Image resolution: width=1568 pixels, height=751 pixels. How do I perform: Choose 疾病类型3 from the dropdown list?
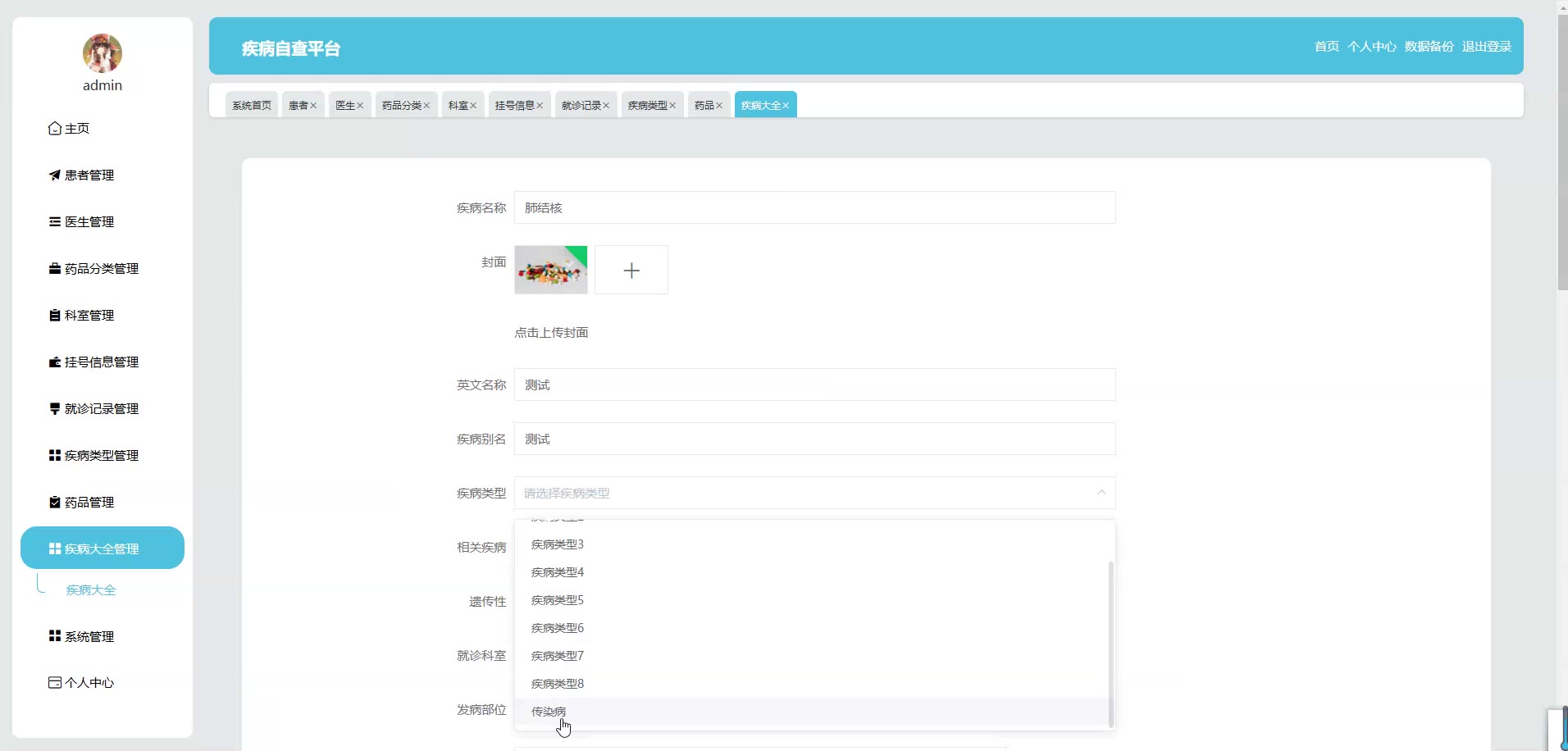(x=814, y=544)
